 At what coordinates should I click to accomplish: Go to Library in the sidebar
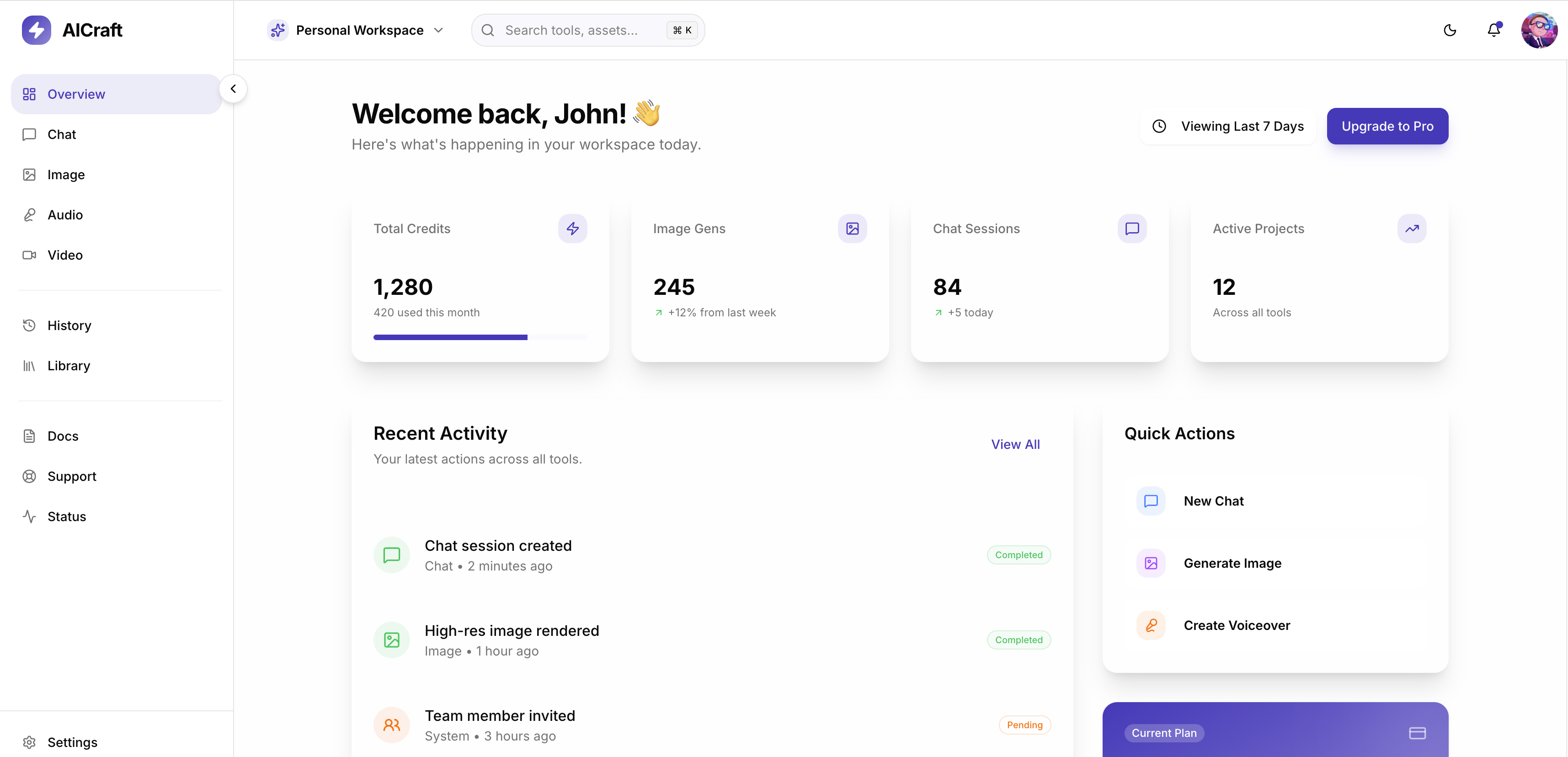pyautogui.click(x=68, y=366)
